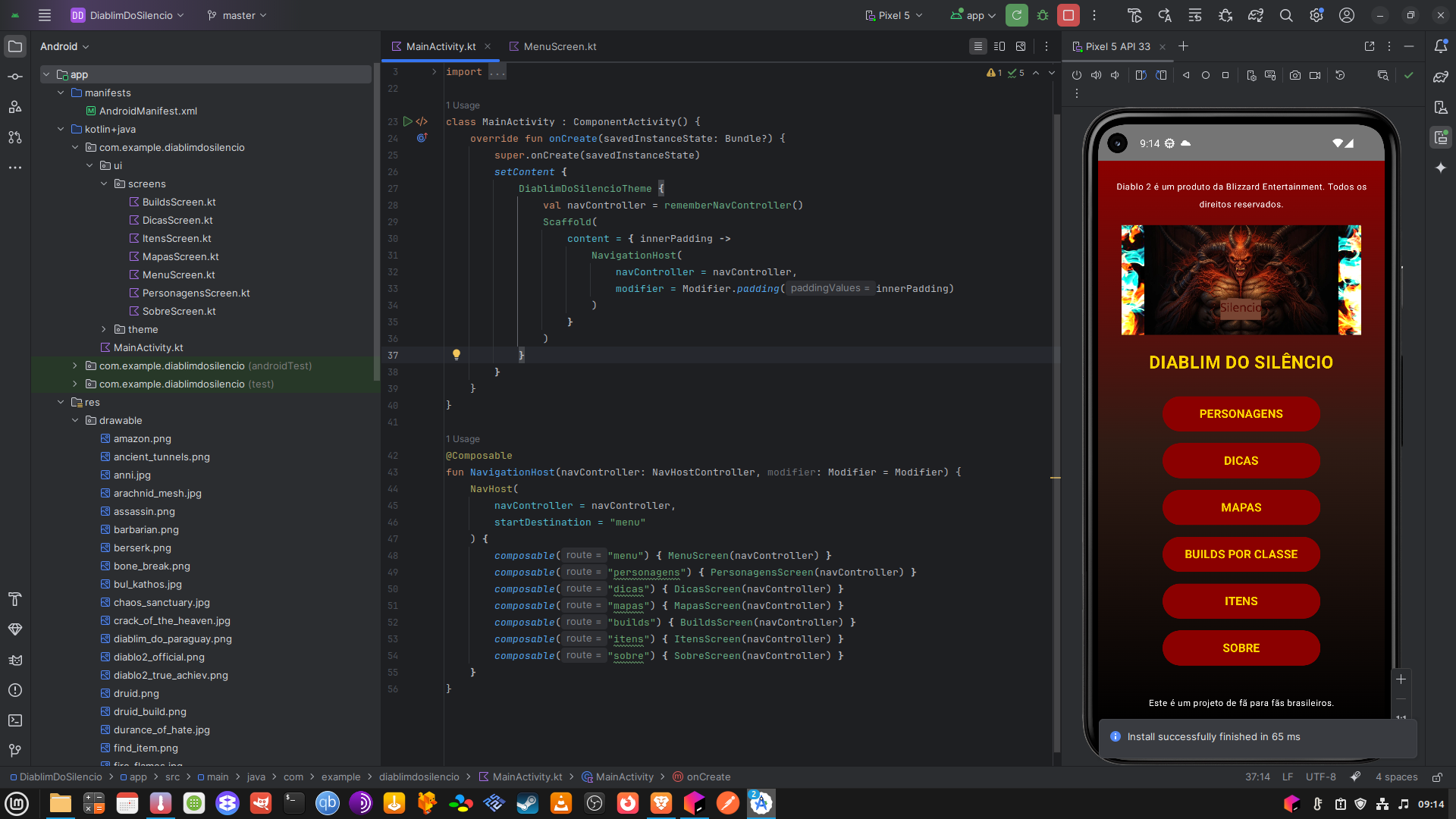Re-run the app with the green button
Viewport: 1456px width, 819px height.
click(x=1017, y=15)
